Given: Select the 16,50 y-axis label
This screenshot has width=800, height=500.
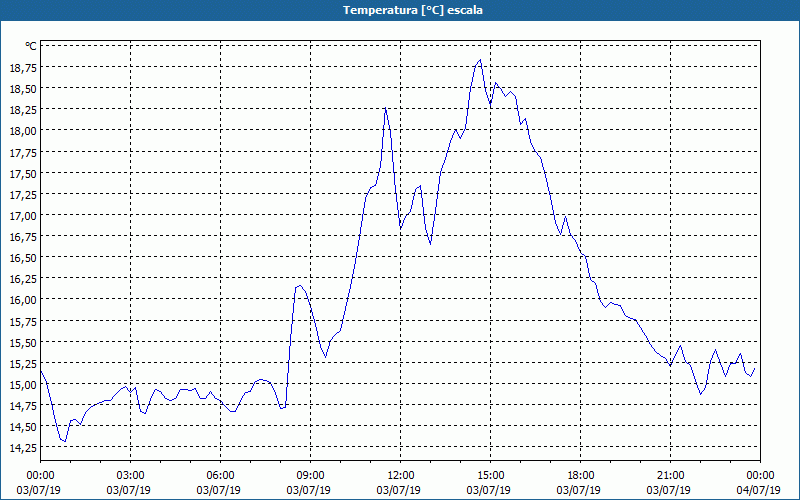Looking at the screenshot, I should [23, 257].
